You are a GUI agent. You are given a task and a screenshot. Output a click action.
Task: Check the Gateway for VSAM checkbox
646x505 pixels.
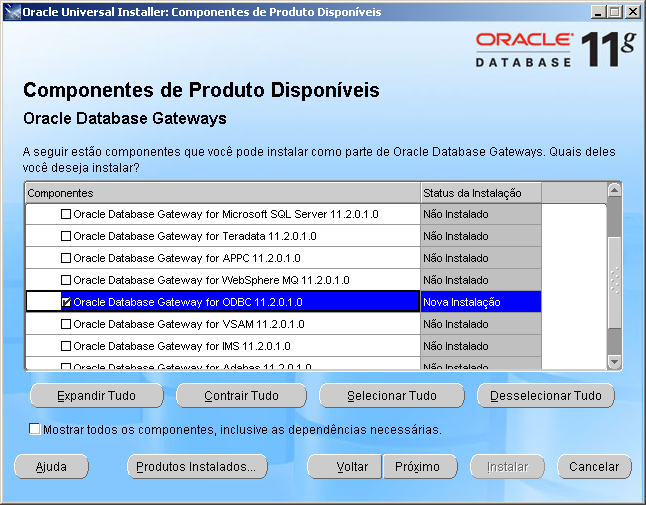click(x=66, y=324)
